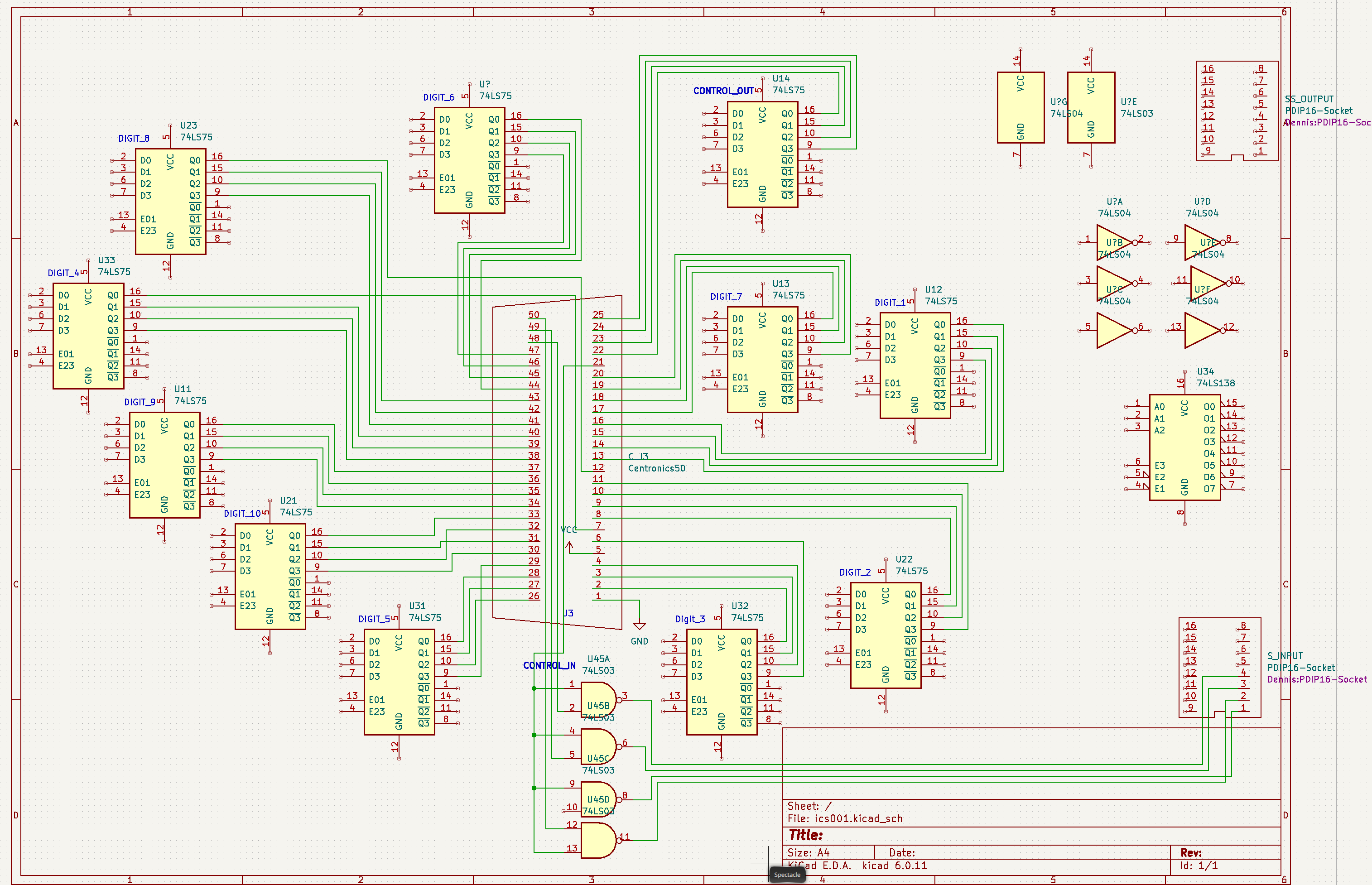
Task: Select the GND power symbol
Action: coord(640,626)
